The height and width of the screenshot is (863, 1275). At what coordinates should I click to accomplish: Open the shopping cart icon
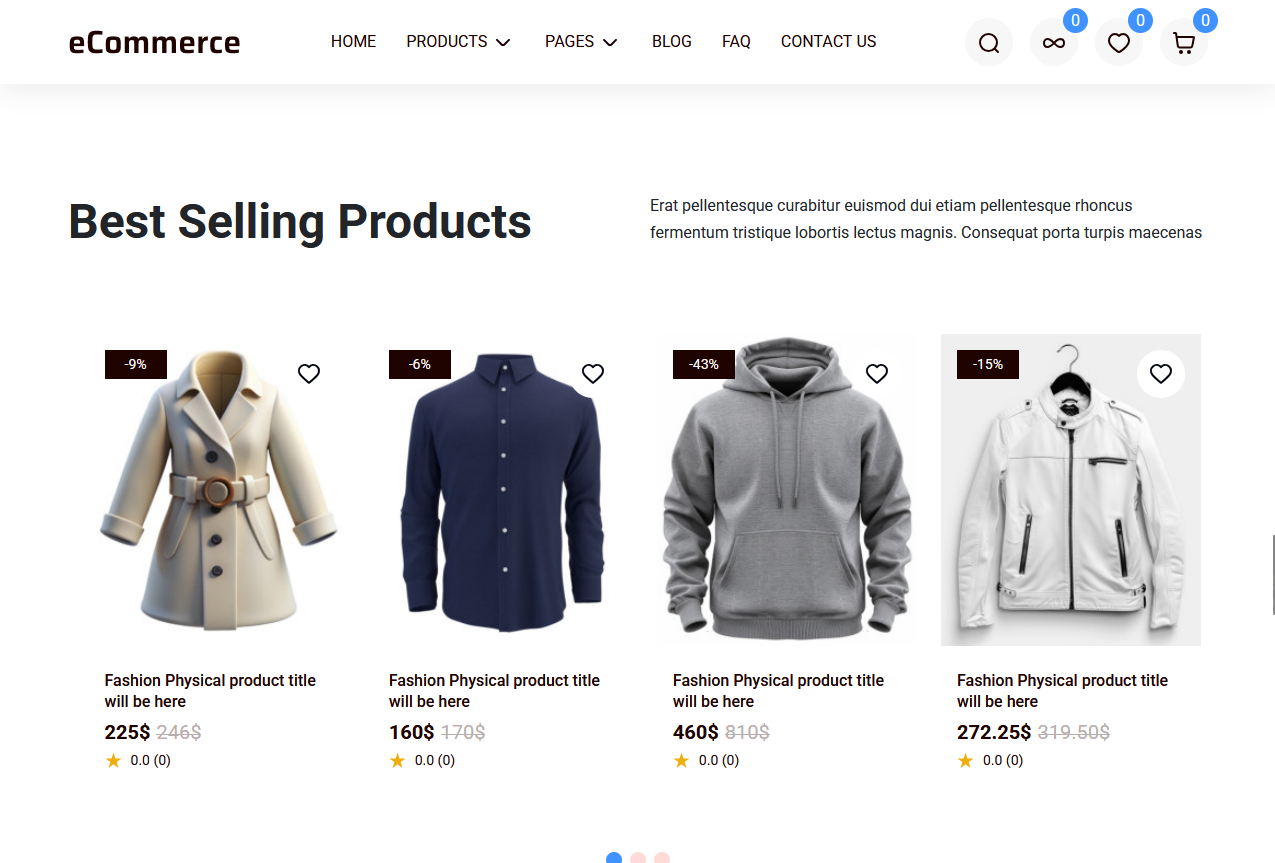pos(1183,43)
